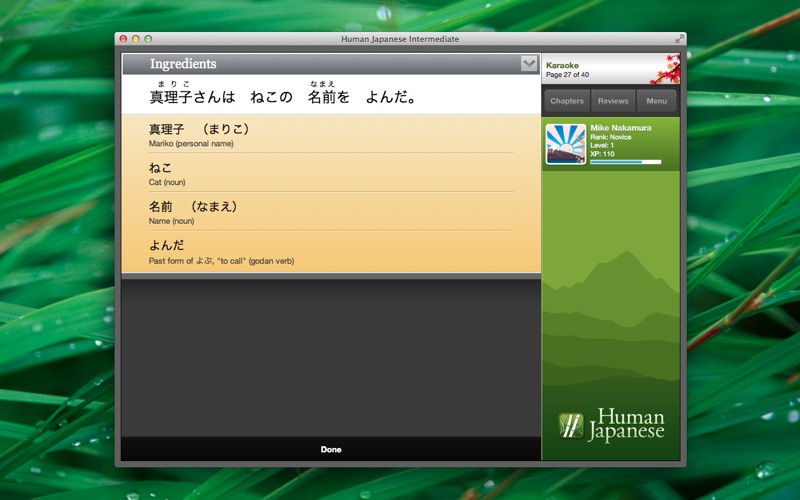Select the 名前 Name vocabulary entry
Image resolution: width=800 pixels, height=500 pixels.
(x=330, y=212)
